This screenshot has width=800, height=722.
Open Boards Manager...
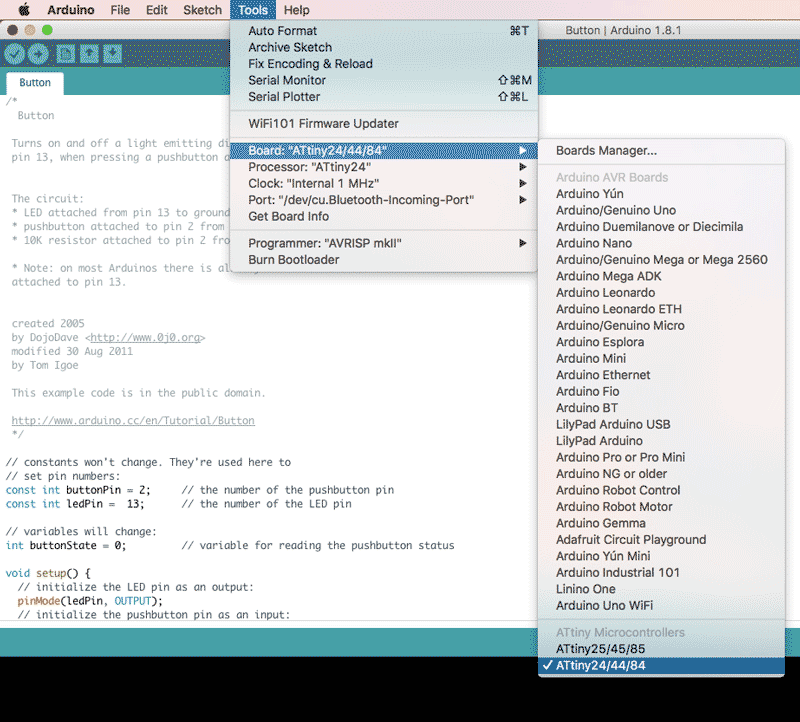click(x=661, y=151)
